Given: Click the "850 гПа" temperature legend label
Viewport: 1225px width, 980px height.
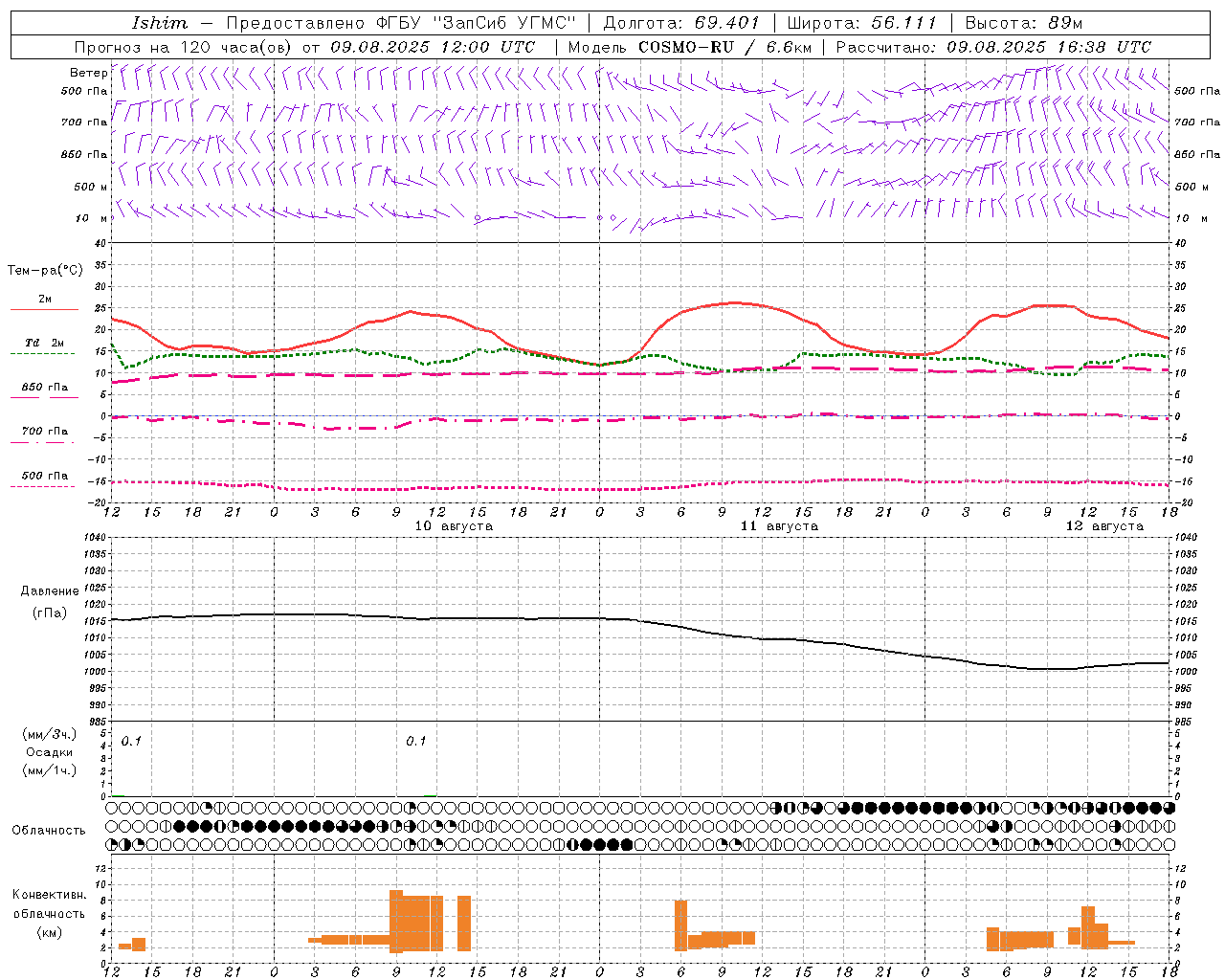Looking at the screenshot, I should (x=45, y=388).
